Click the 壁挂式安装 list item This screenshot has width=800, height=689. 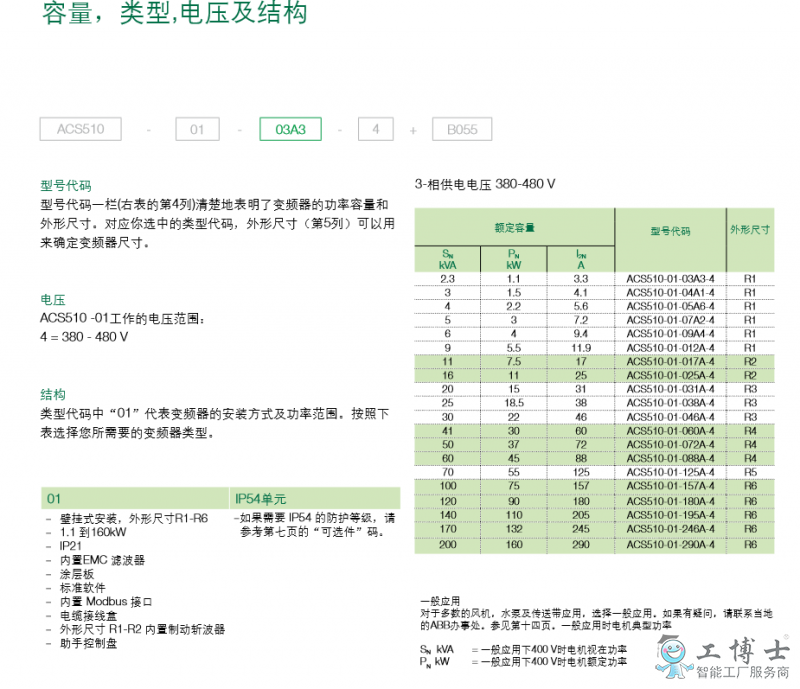click(134, 519)
